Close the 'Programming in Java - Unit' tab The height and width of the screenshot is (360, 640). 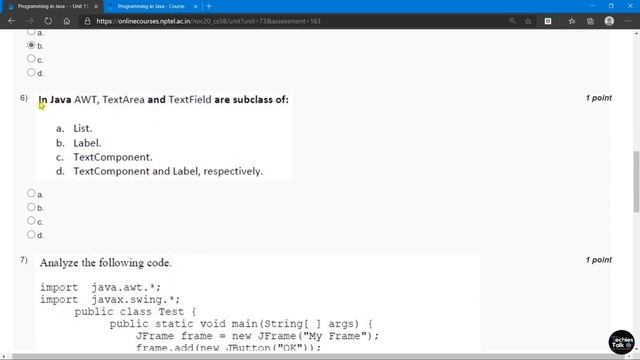pos(96,7)
